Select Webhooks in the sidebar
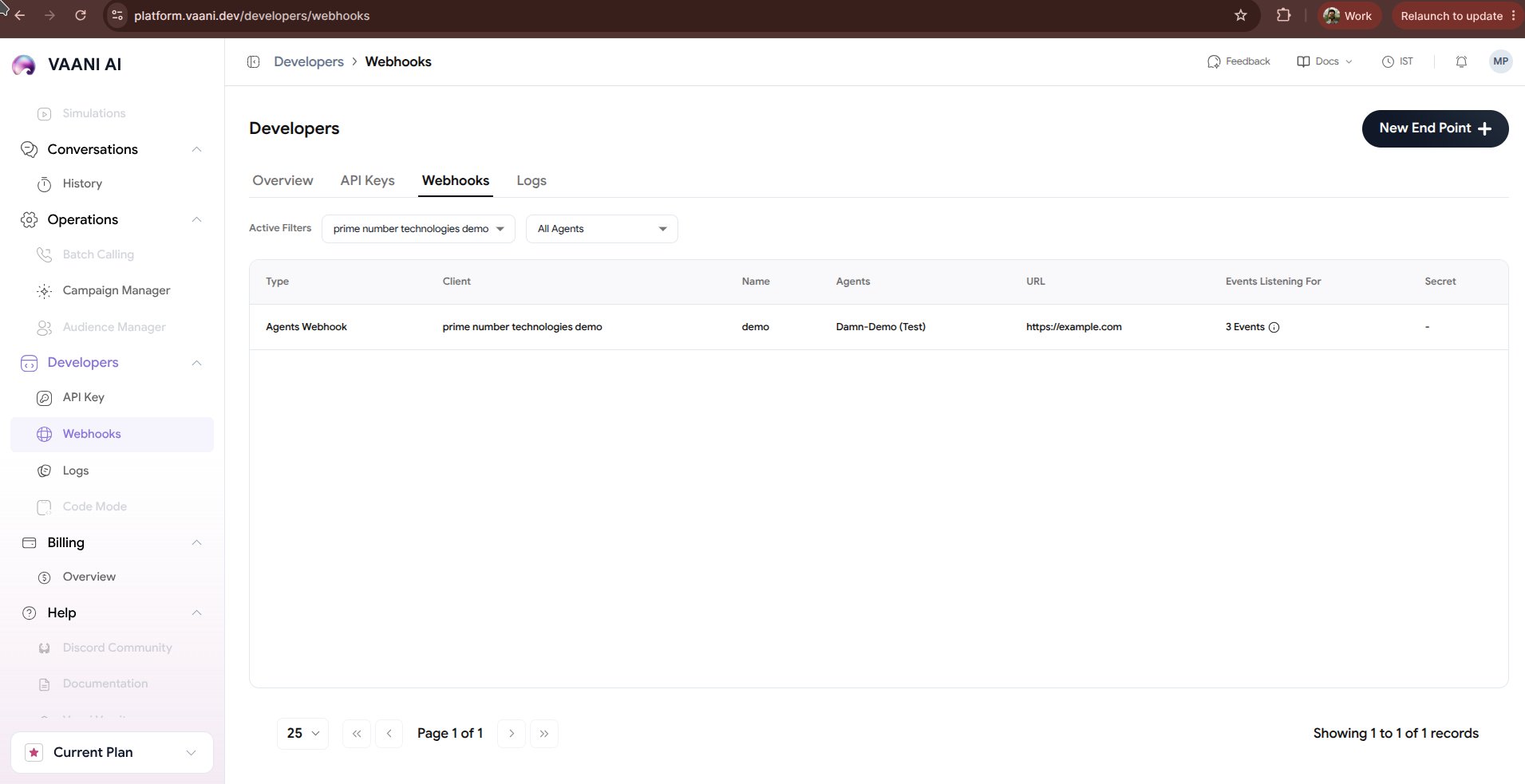The height and width of the screenshot is (784, 1525). pyautogui.click(x=112, y=434)
